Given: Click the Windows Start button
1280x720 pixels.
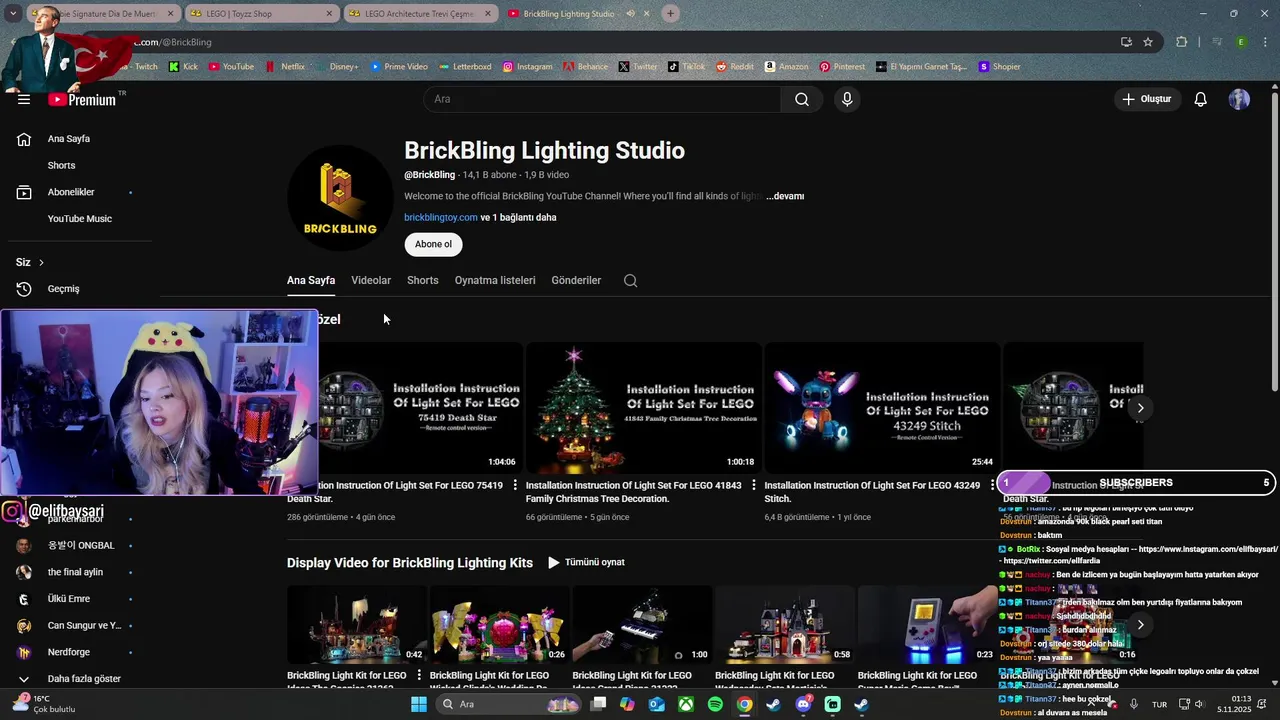Looking at the screenshot, I should tap(419, 704).
